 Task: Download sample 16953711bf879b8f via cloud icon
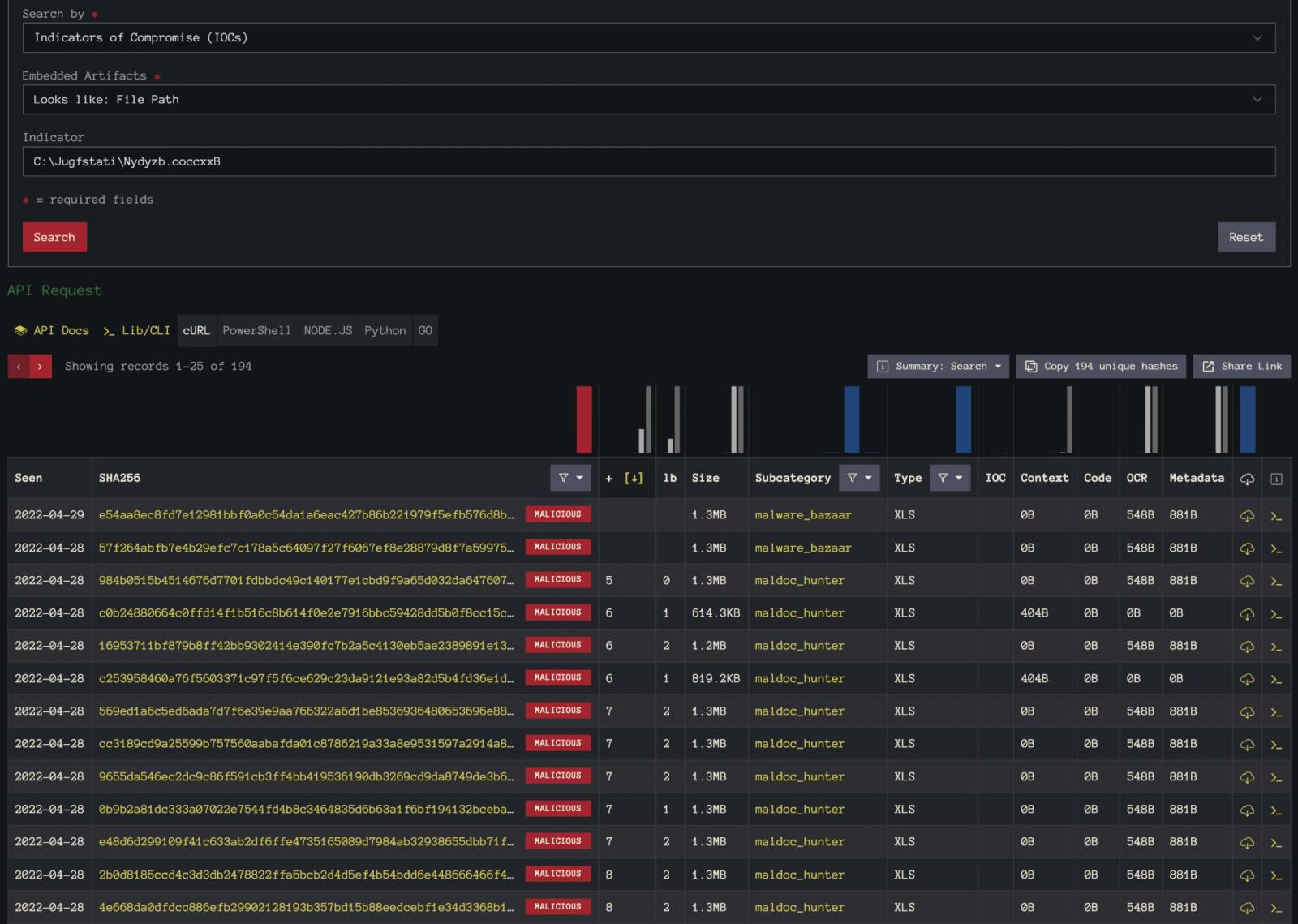click(x=1247, y=647)
